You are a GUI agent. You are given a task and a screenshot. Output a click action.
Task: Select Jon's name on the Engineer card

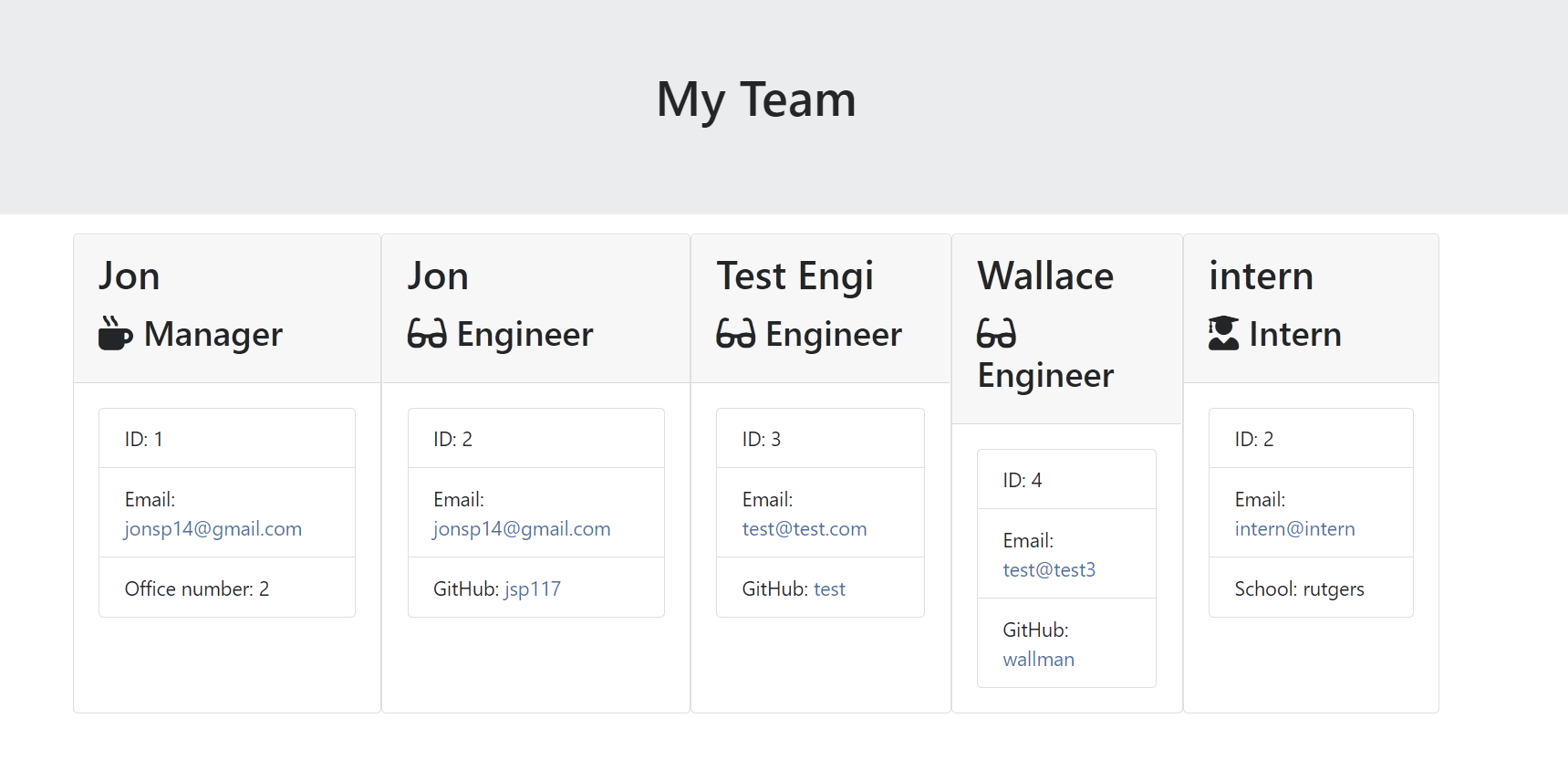(x=438, y=276)
